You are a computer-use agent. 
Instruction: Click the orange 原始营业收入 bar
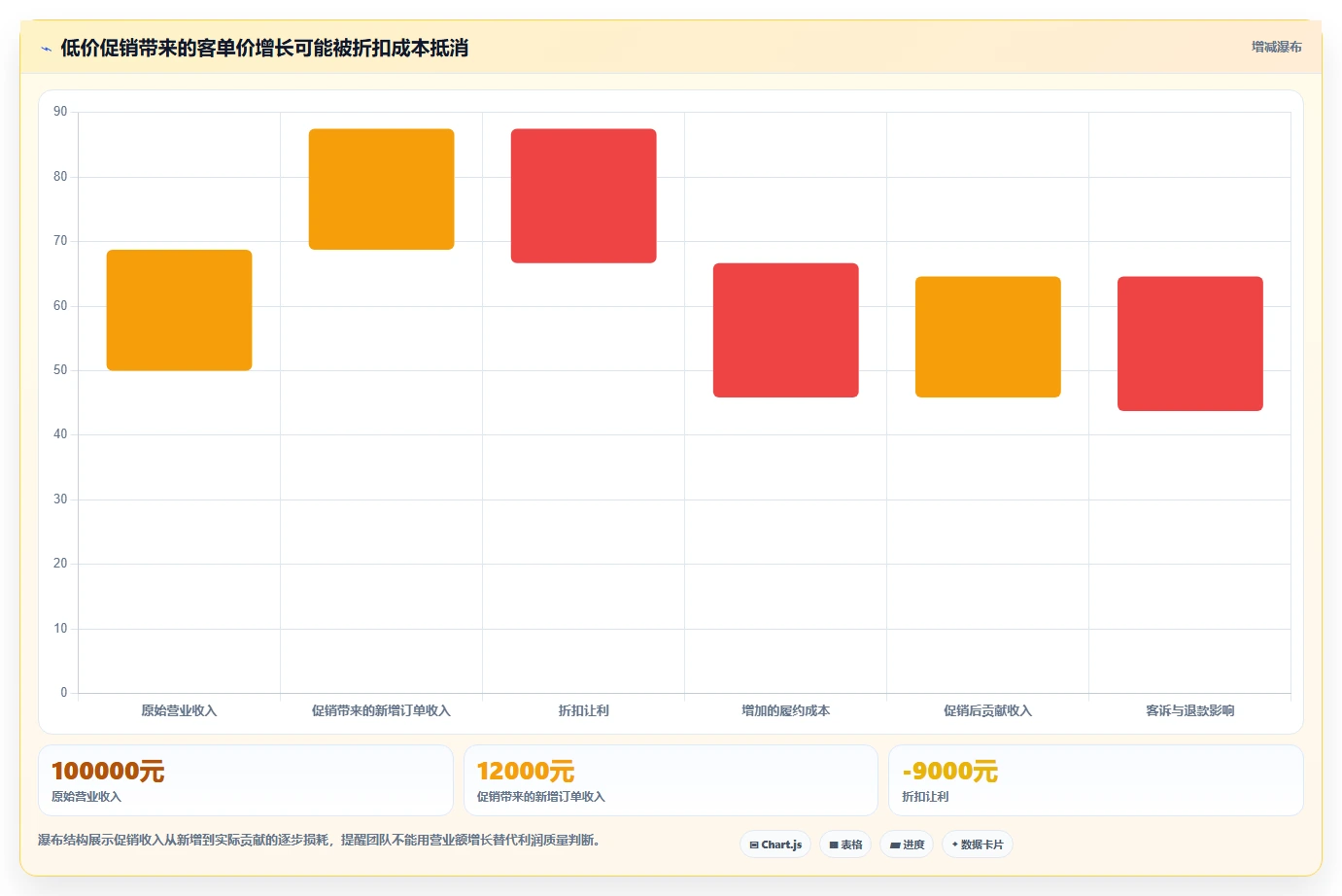click(x=179, y=310)
